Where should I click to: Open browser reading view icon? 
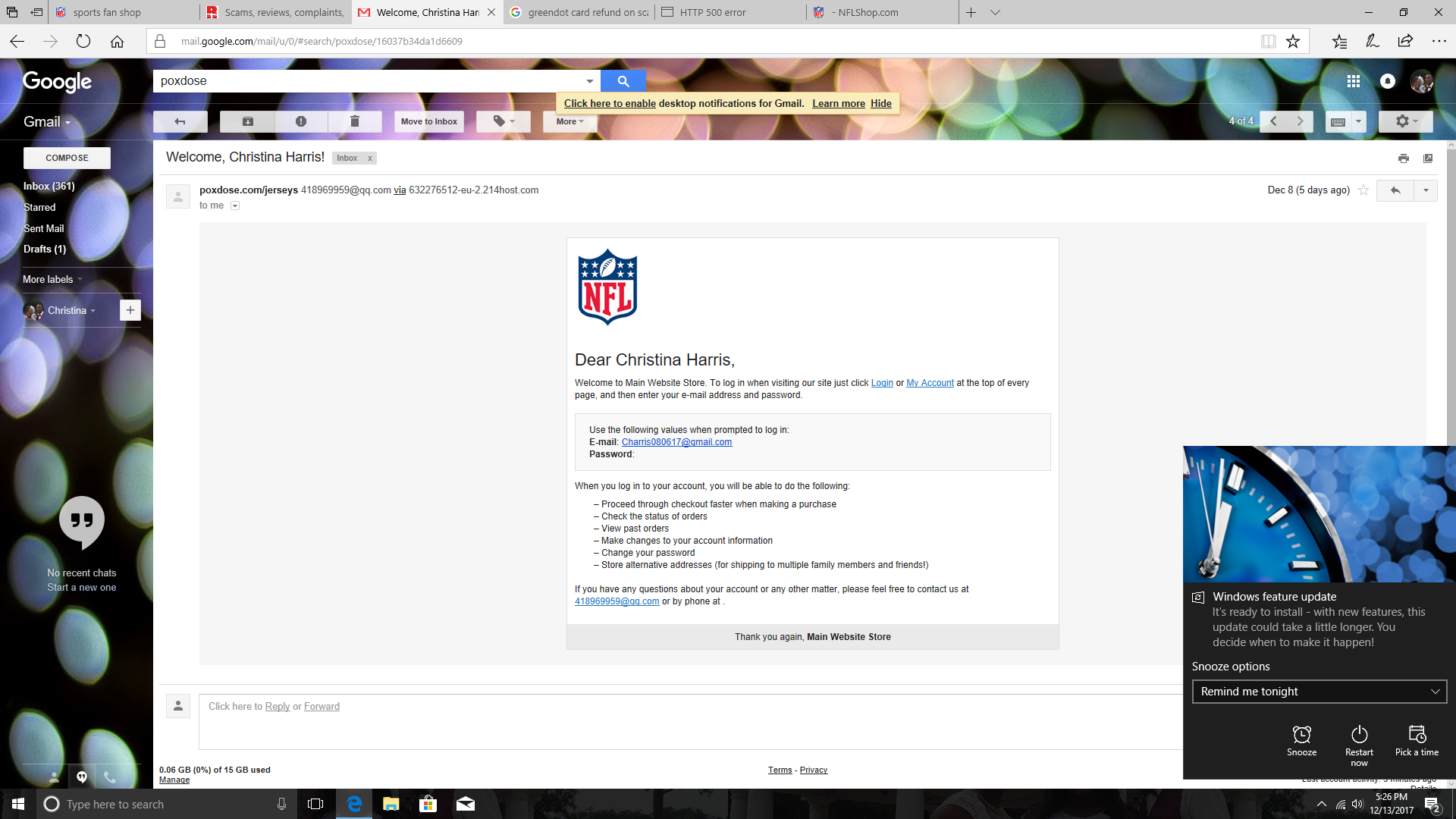tap(1268, 42)
